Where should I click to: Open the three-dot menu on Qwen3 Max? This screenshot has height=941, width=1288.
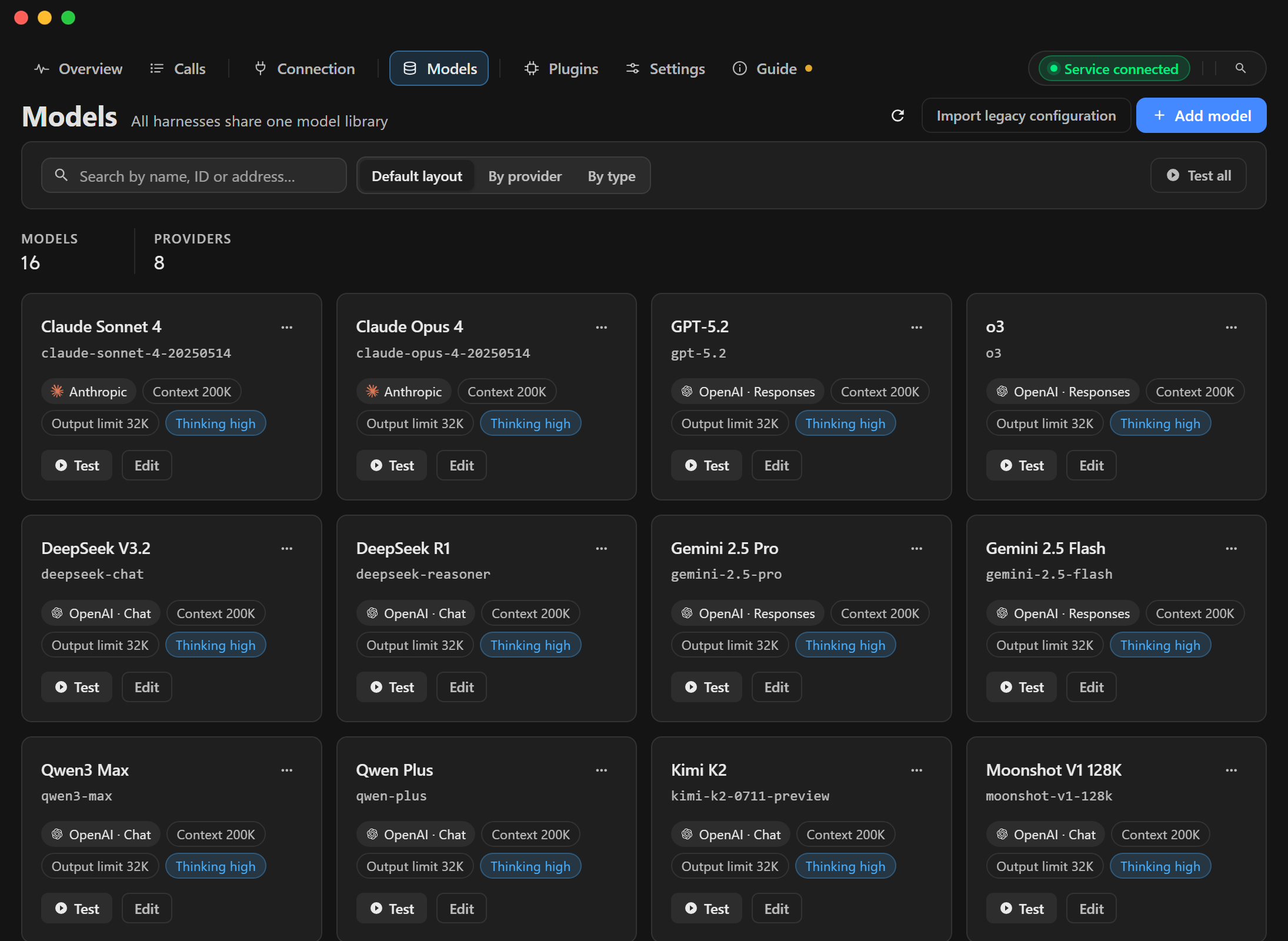click(286, 770)
